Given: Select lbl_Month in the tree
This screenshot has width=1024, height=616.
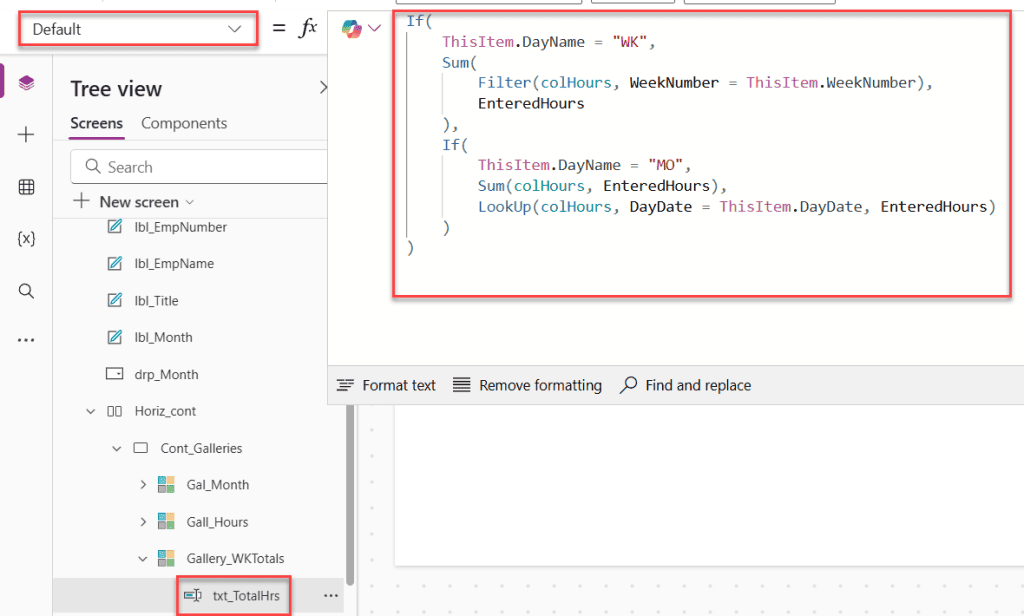Looking at the screenshot, I should tap(164, 338).
